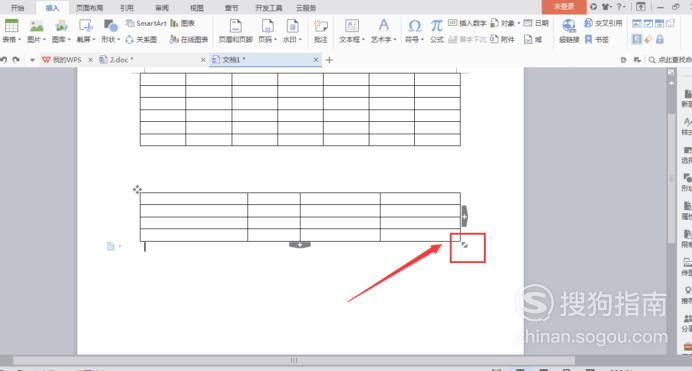Insert a 图表 chart
The image size is (692, 371).
tap(182, 23)
